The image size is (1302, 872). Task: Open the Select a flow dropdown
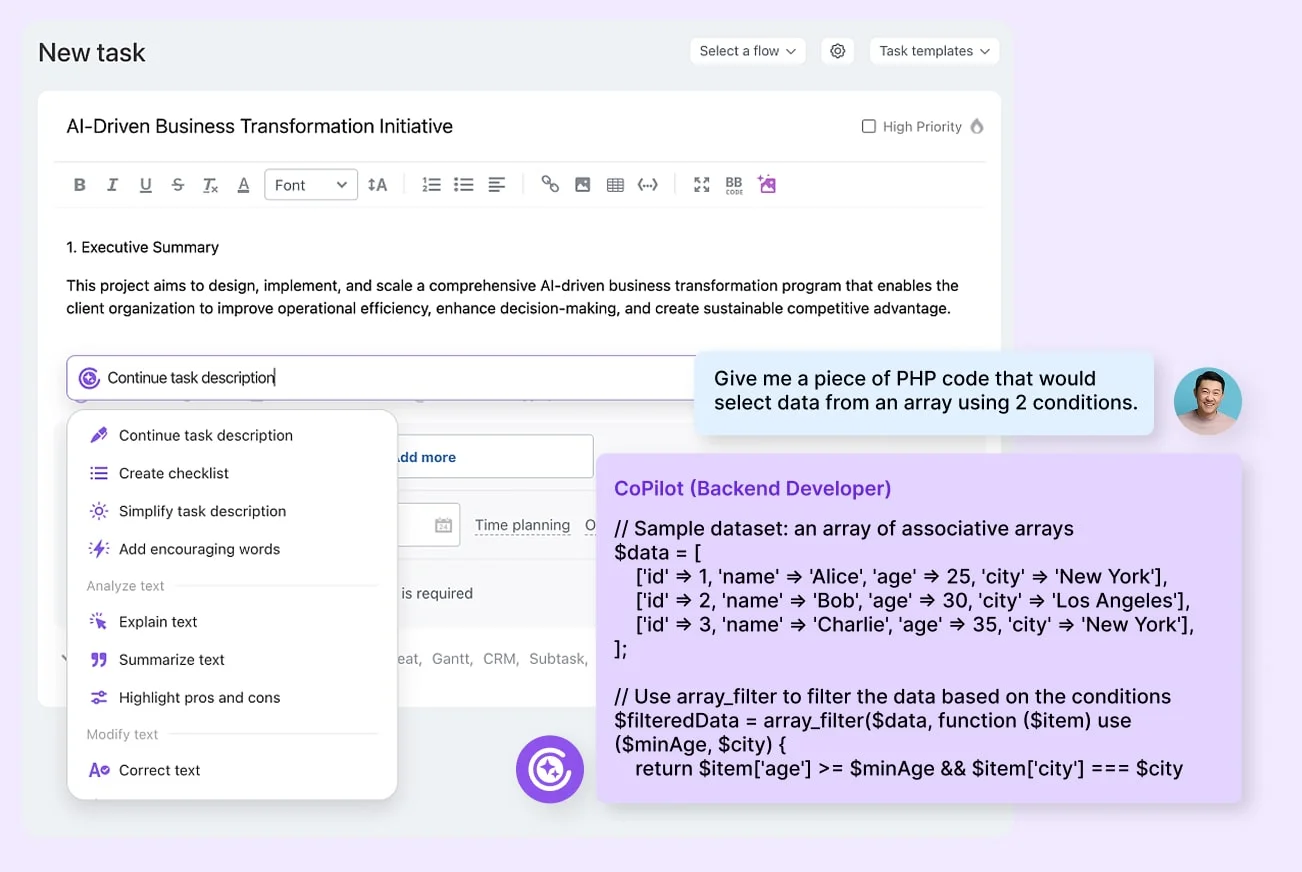click(747, 51)
